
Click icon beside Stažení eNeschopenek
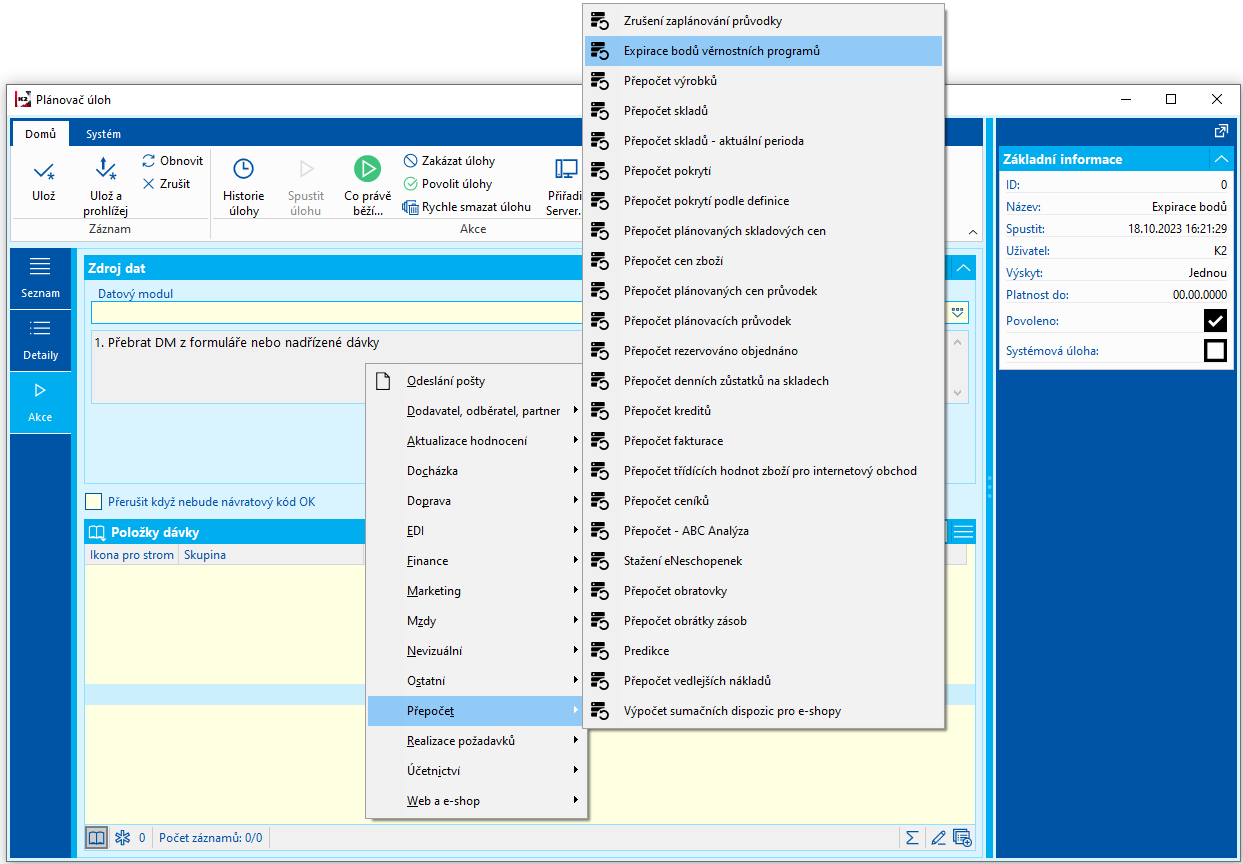[x=600, y=561]
